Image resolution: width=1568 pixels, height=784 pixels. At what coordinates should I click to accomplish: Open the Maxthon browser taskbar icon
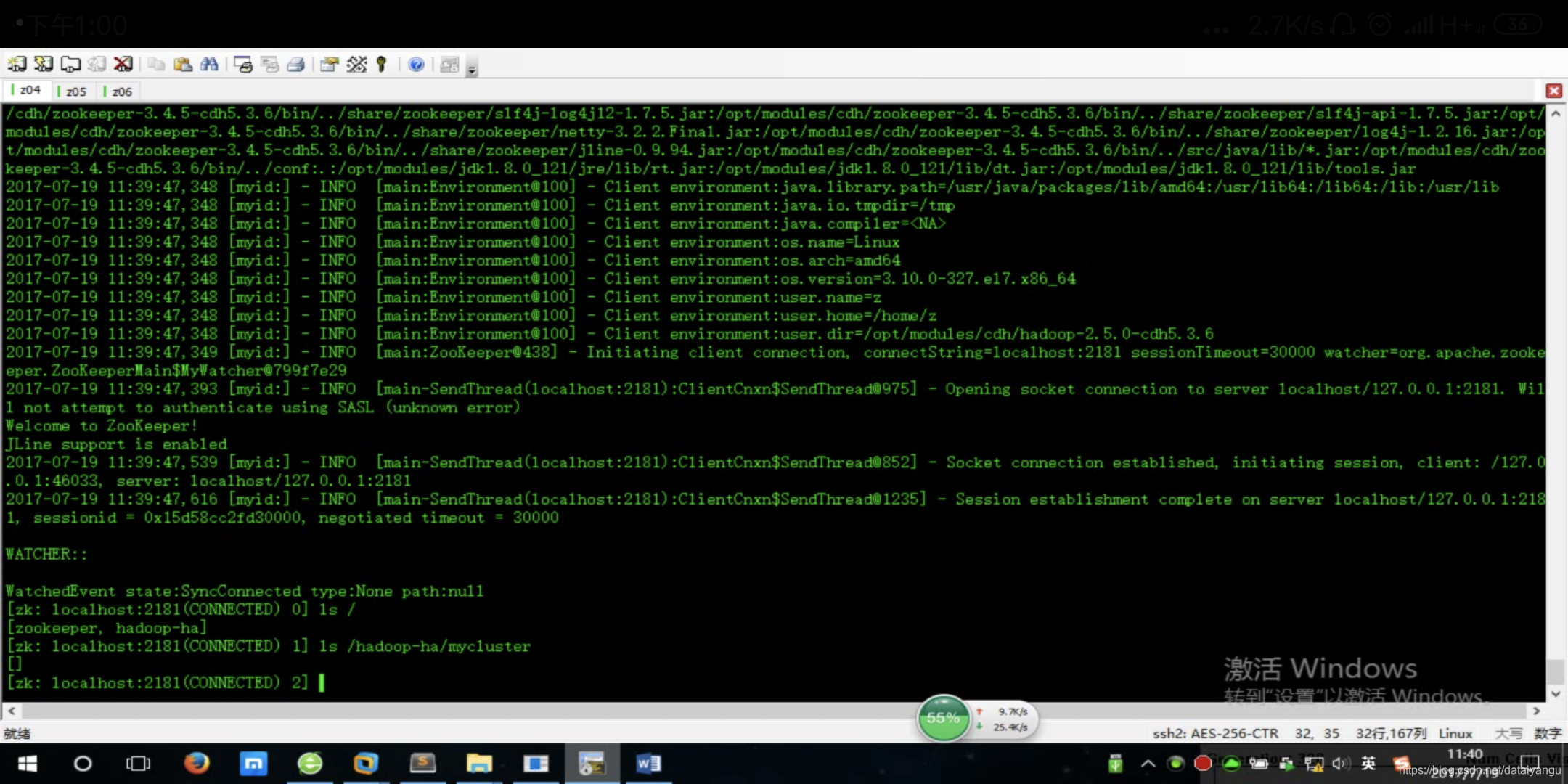tap(253, 764)
